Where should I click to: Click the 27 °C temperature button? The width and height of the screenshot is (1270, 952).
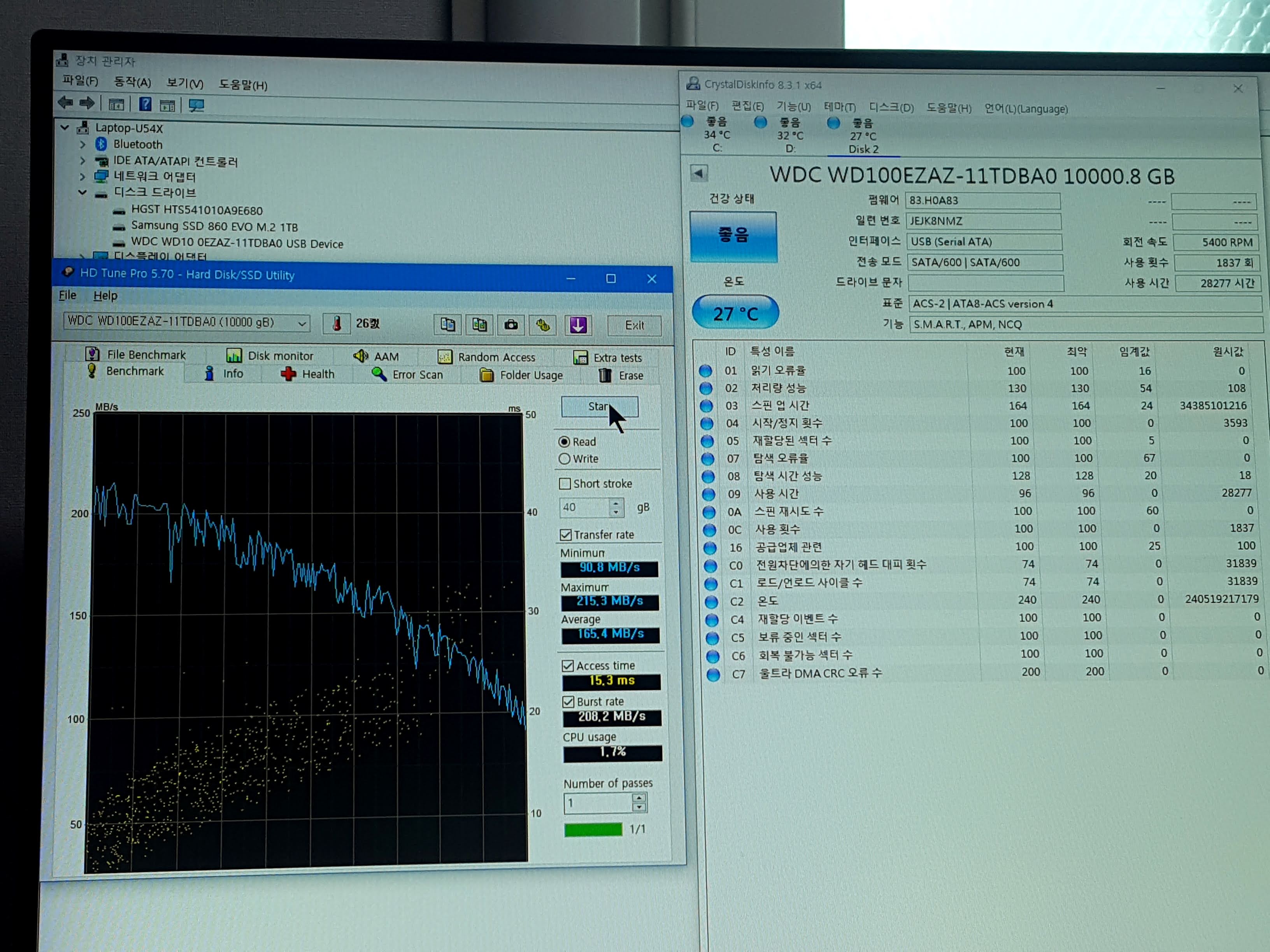[x=735, y=313]
